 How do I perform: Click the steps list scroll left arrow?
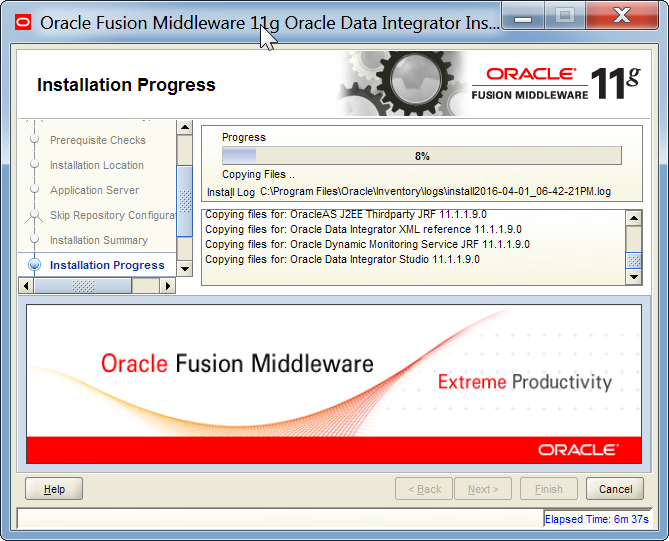click(x=26, y=286)
